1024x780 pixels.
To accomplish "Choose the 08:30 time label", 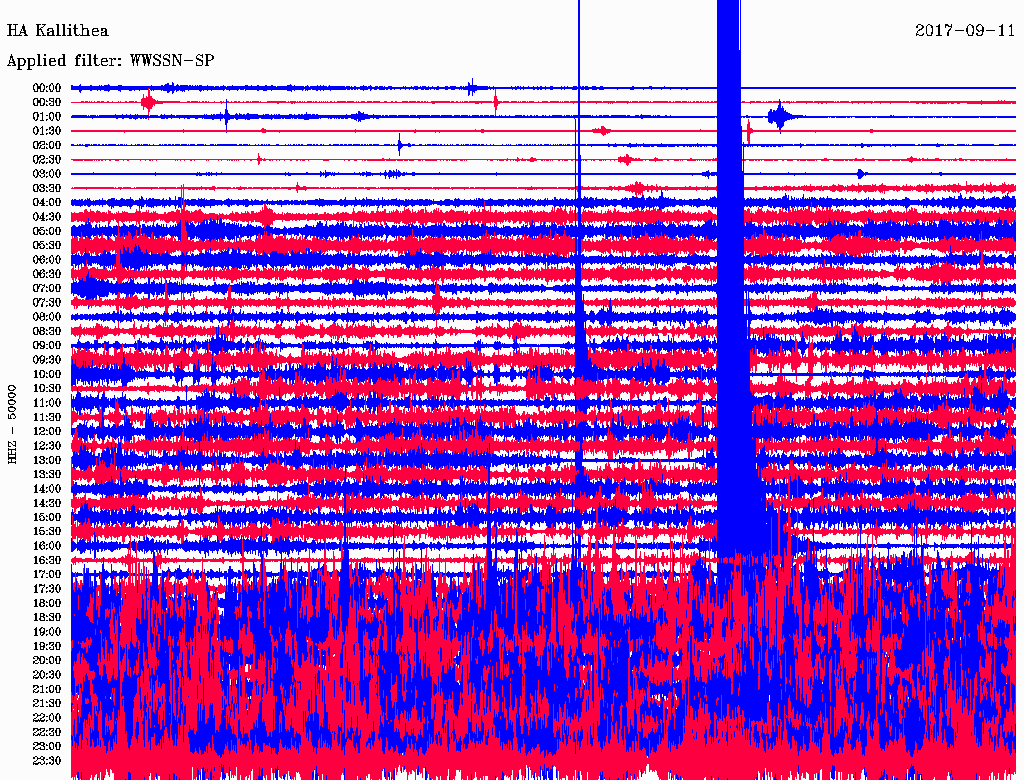I will [47, 331].
